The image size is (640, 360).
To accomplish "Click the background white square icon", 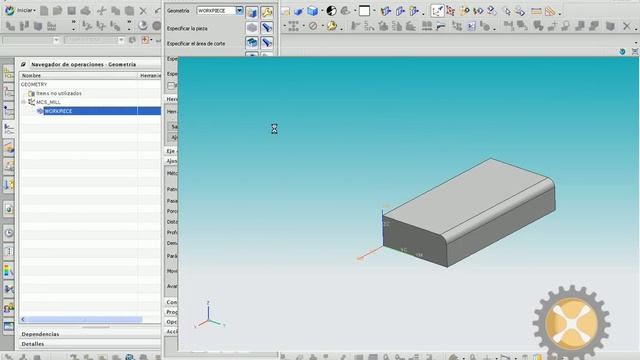I will click(364, 11).
